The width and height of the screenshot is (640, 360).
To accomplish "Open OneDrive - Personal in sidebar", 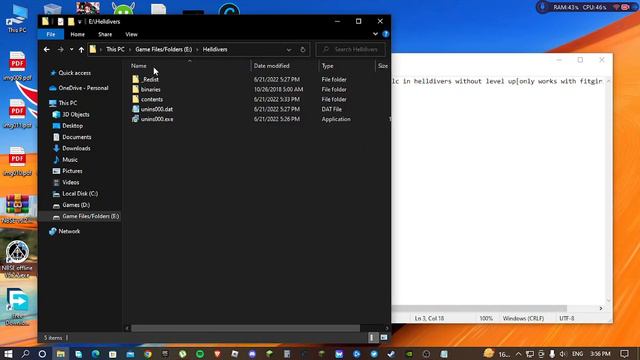I will [x=83, y=88].
